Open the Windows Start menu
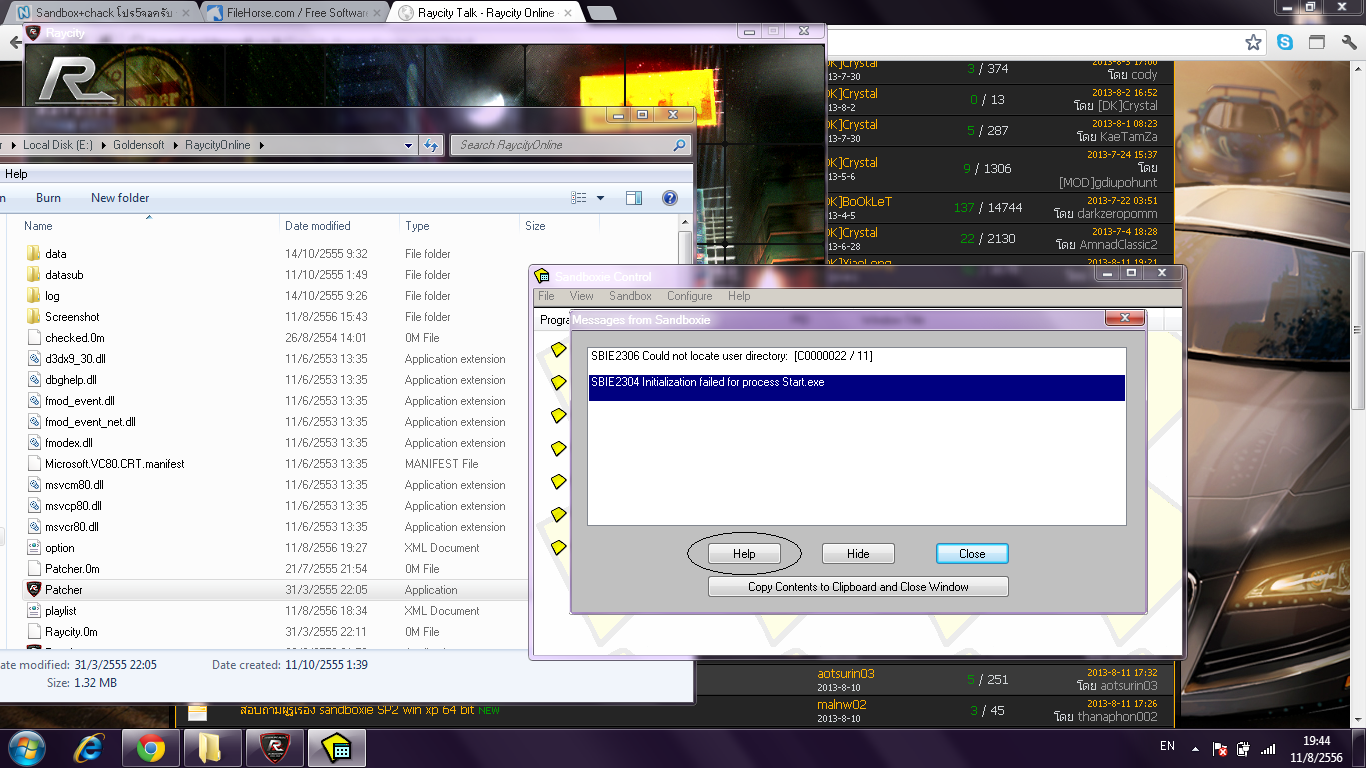1366x768 pixels. 25,747
